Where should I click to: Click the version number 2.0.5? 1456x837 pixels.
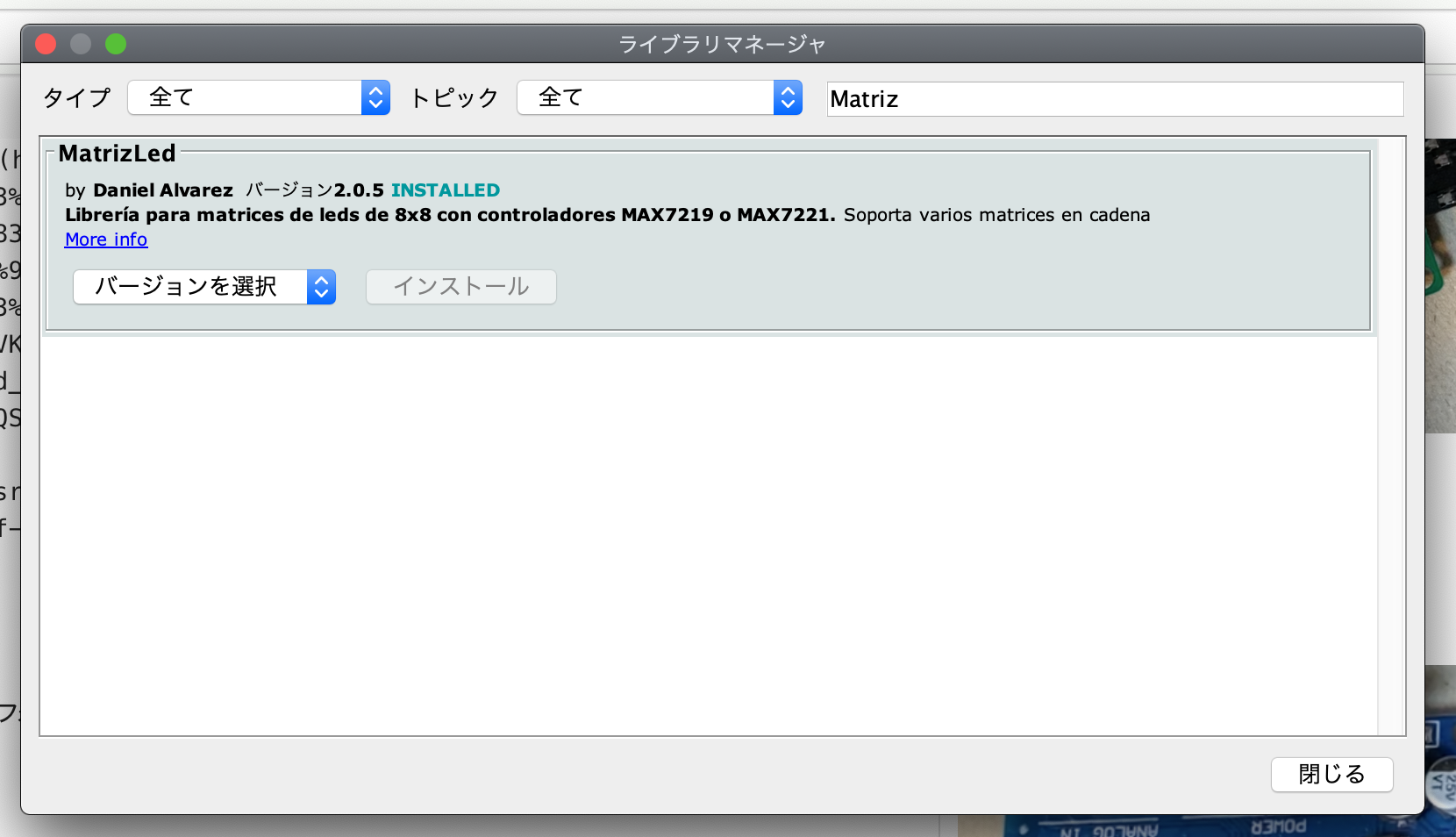click(359, 190)
